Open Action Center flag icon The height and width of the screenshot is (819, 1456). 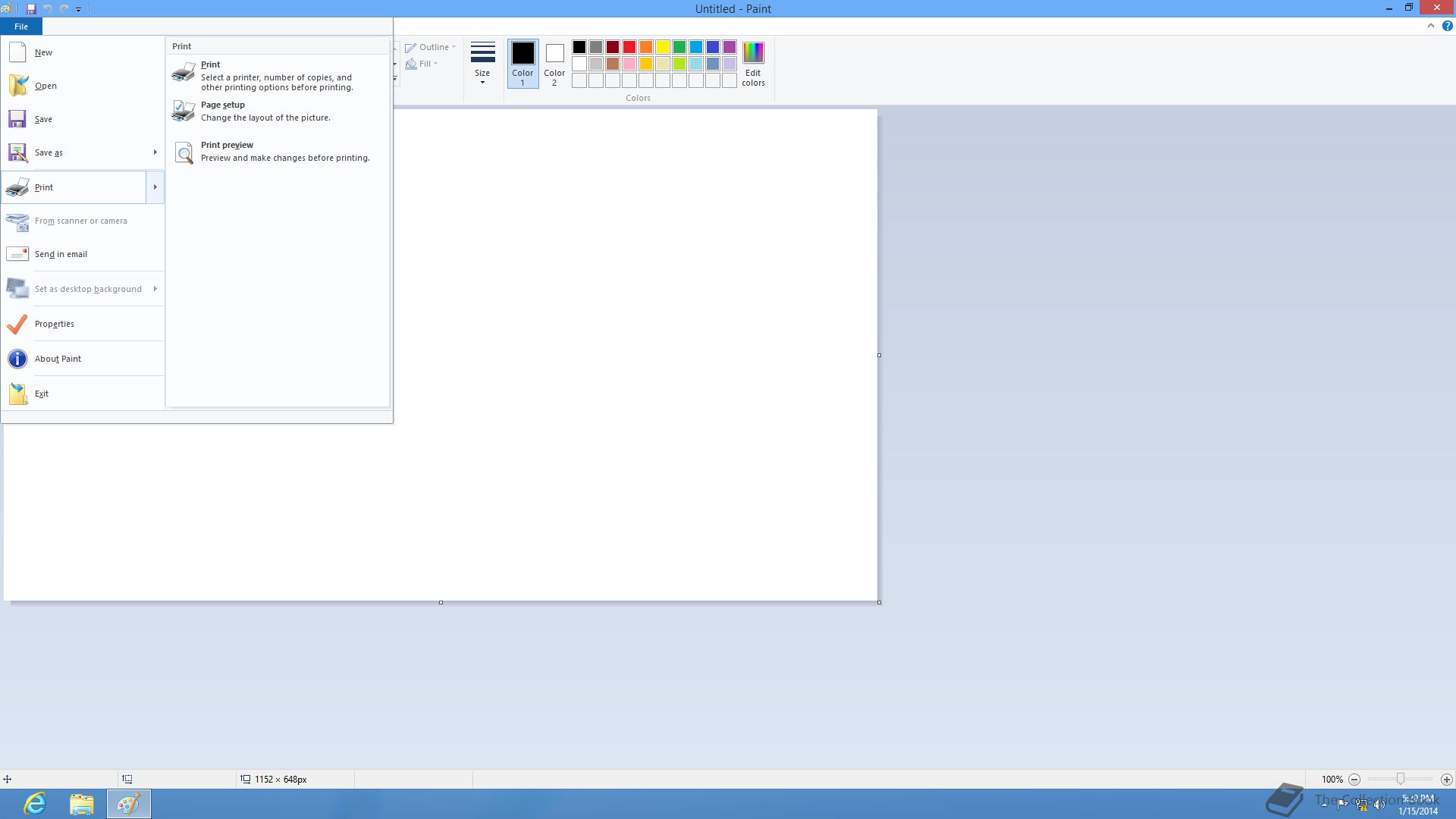coord(1342,805)
